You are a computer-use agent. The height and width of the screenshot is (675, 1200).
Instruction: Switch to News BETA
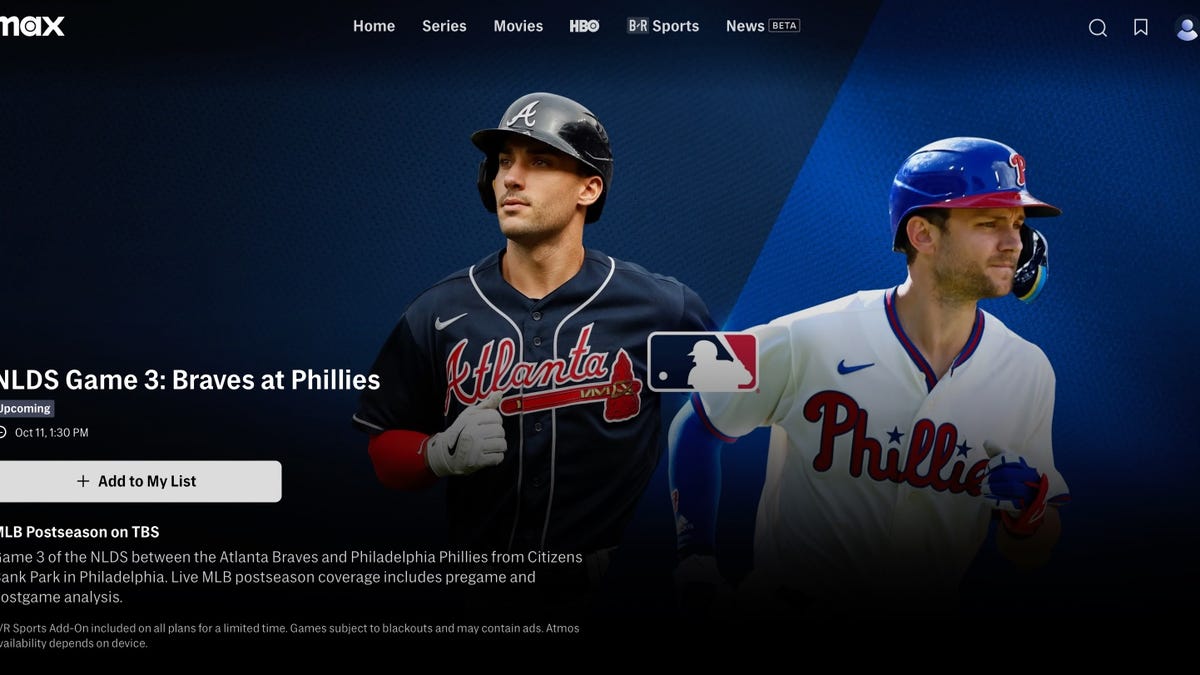point(763,26)
